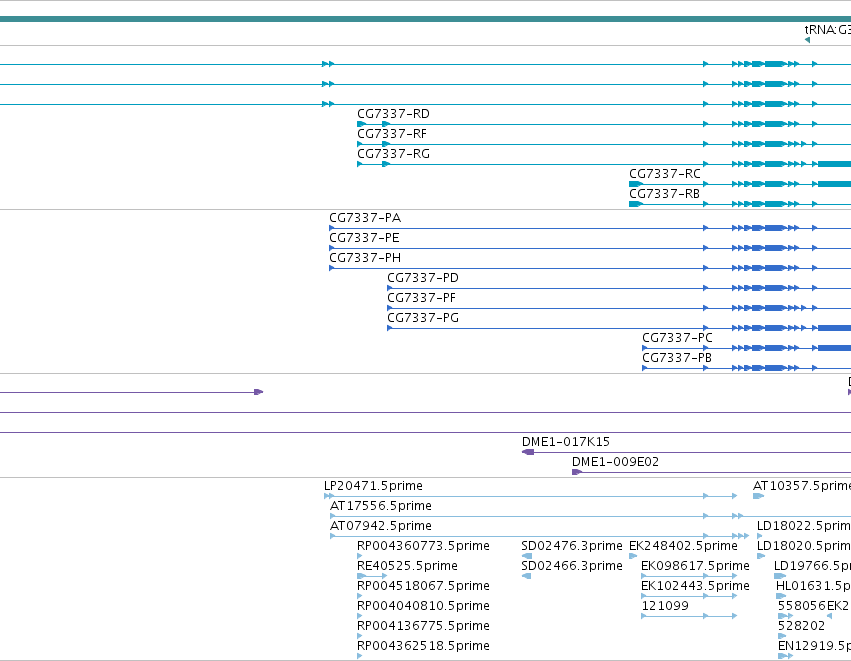Click the teal chromosome bar at top
Screen dimensions: 851x661
[426, 19]
